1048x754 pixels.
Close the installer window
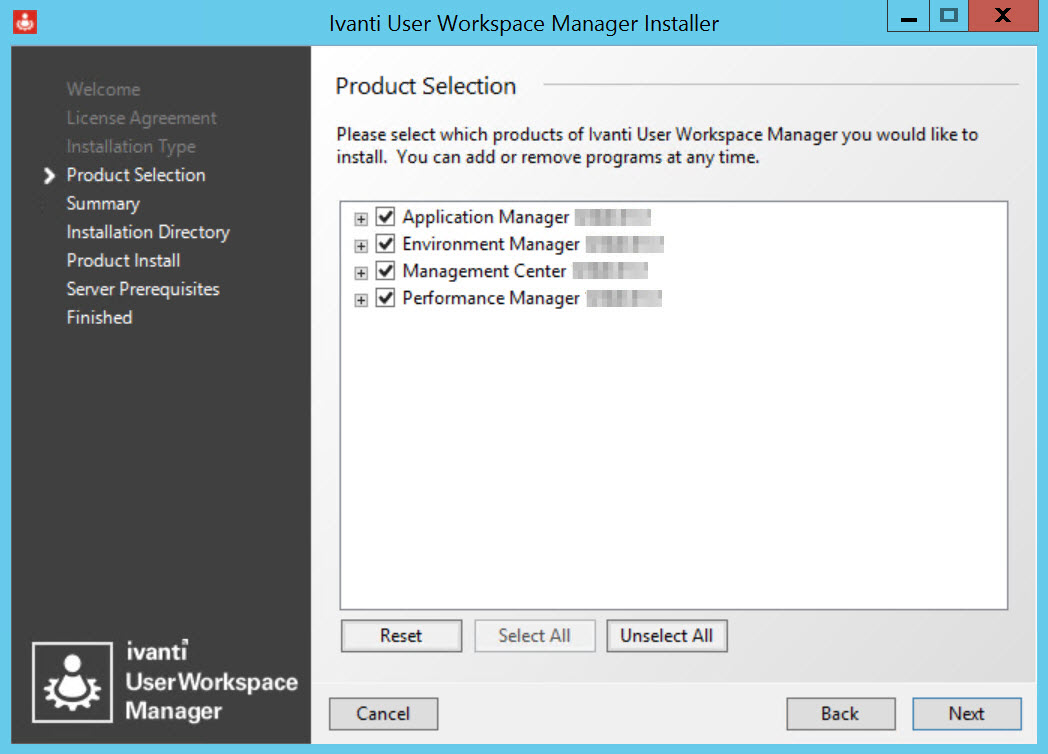click(x=1002, y=17)
